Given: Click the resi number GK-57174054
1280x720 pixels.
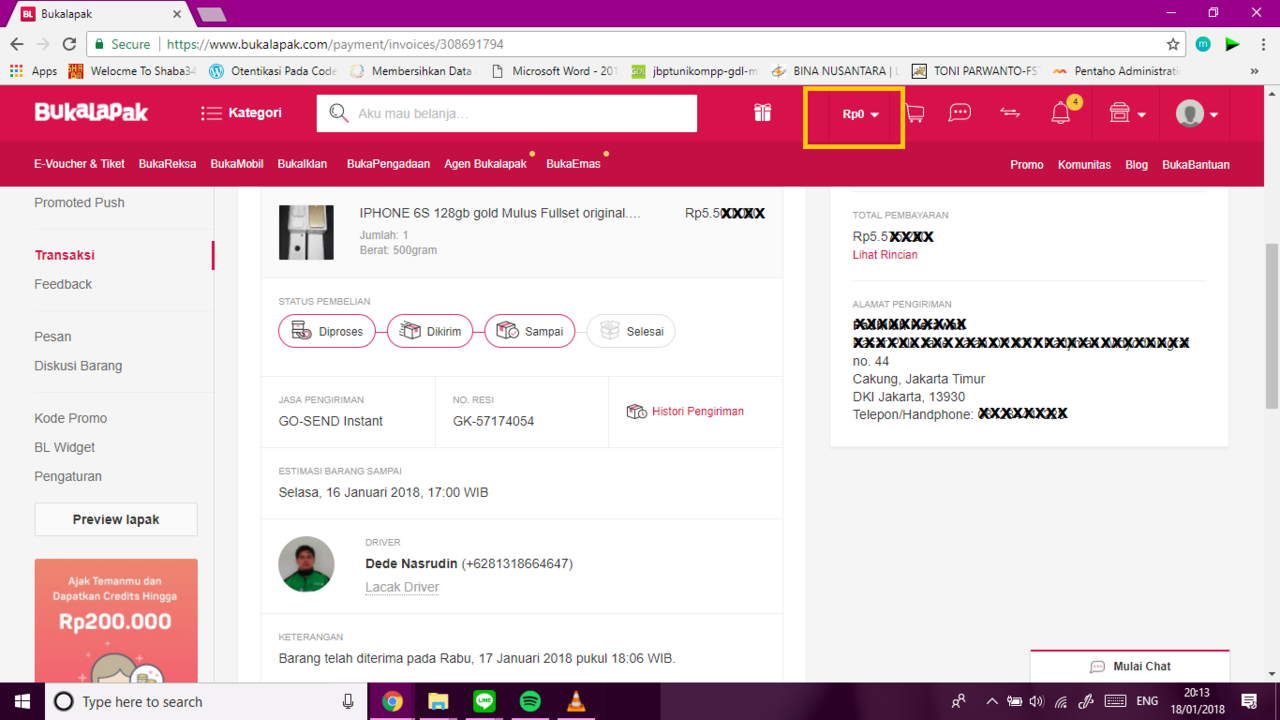Looking at the screenshot, I should (x=493, y=421).
